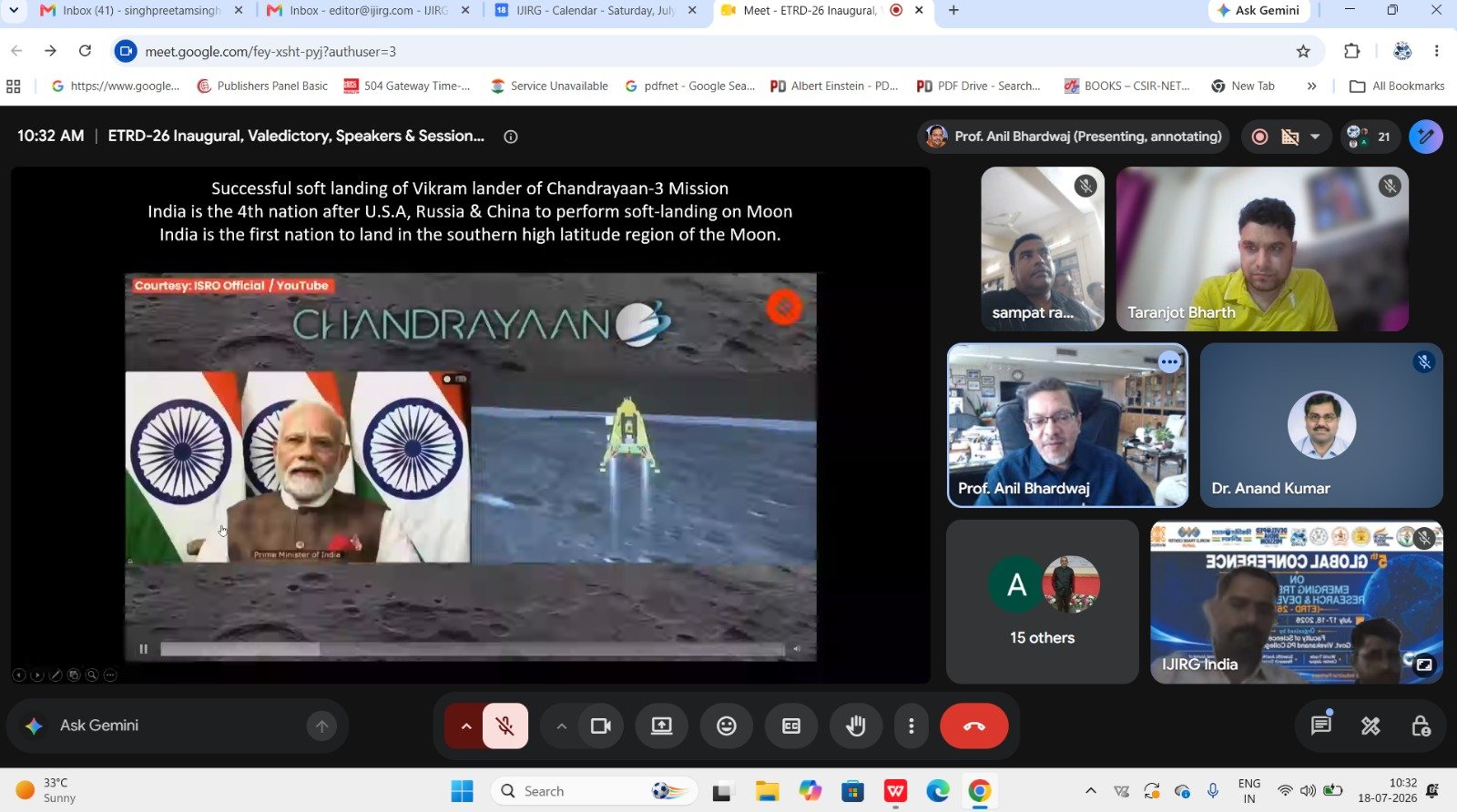Click the Ask Gemini button in the browser bar
The image size is (1457, 812).
pyautogui.click(x=1258, y=10)
